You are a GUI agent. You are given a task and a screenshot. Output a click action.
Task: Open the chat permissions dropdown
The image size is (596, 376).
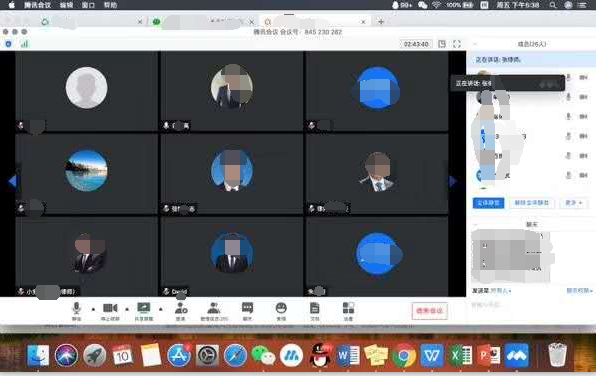coord(579,290)
